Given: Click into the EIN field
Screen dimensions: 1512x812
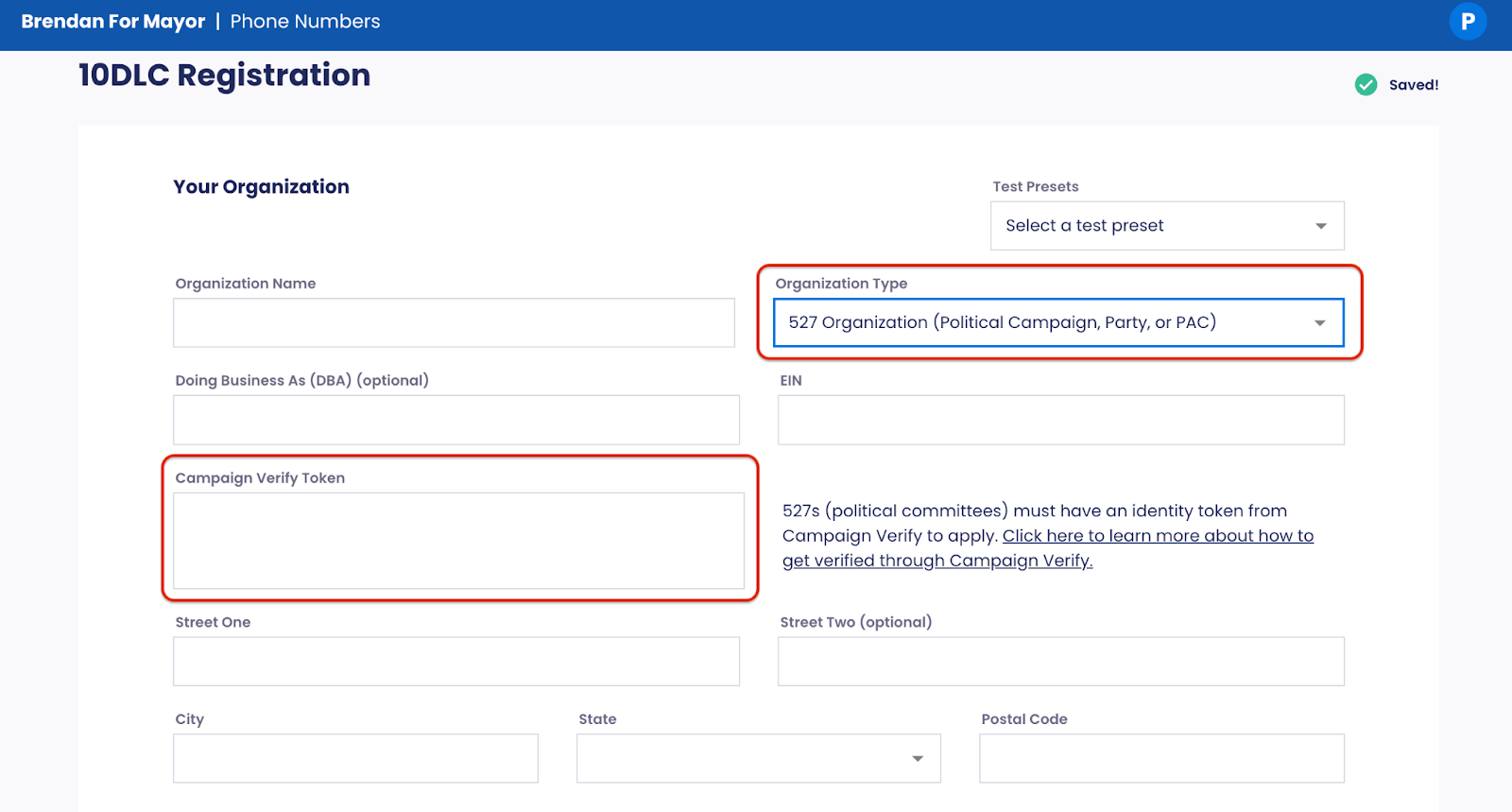Looking at the screenshot, I should [x=1061, y=420].
